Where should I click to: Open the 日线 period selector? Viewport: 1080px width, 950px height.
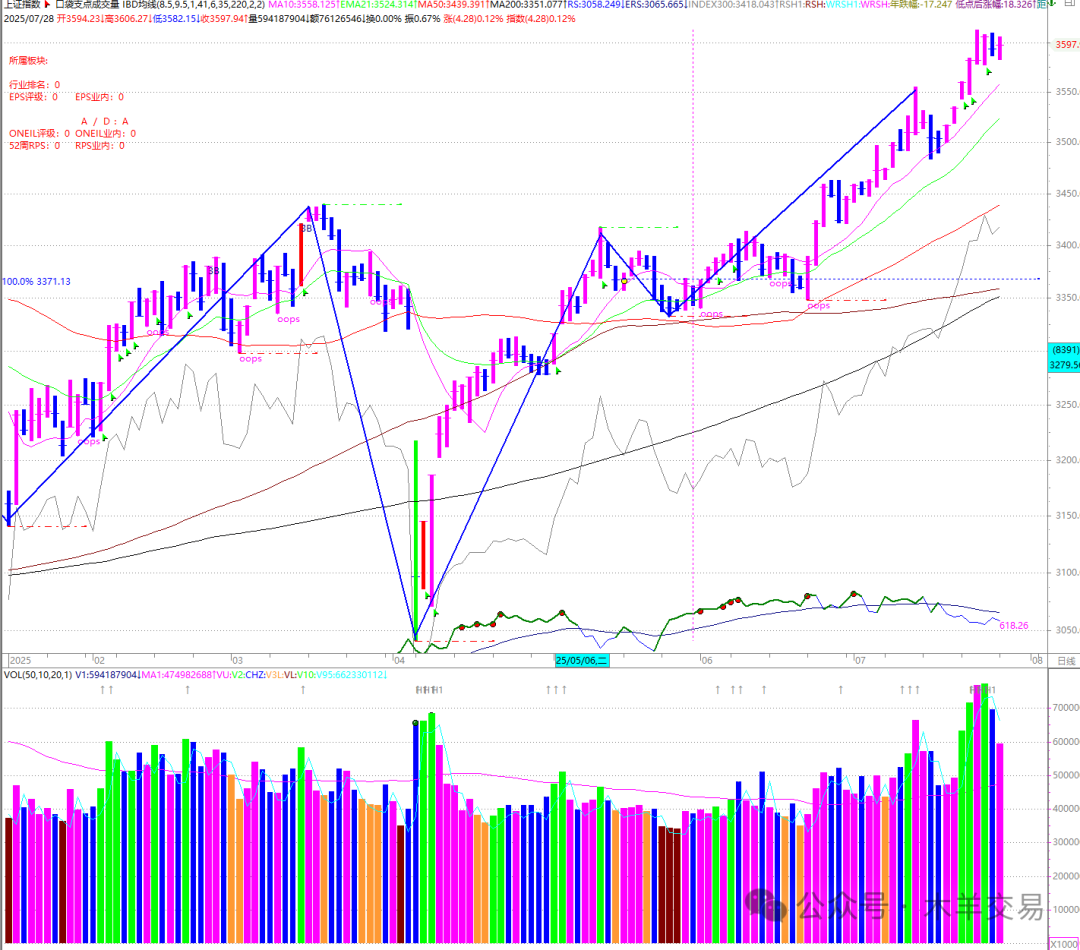(x=1066, y=661)
